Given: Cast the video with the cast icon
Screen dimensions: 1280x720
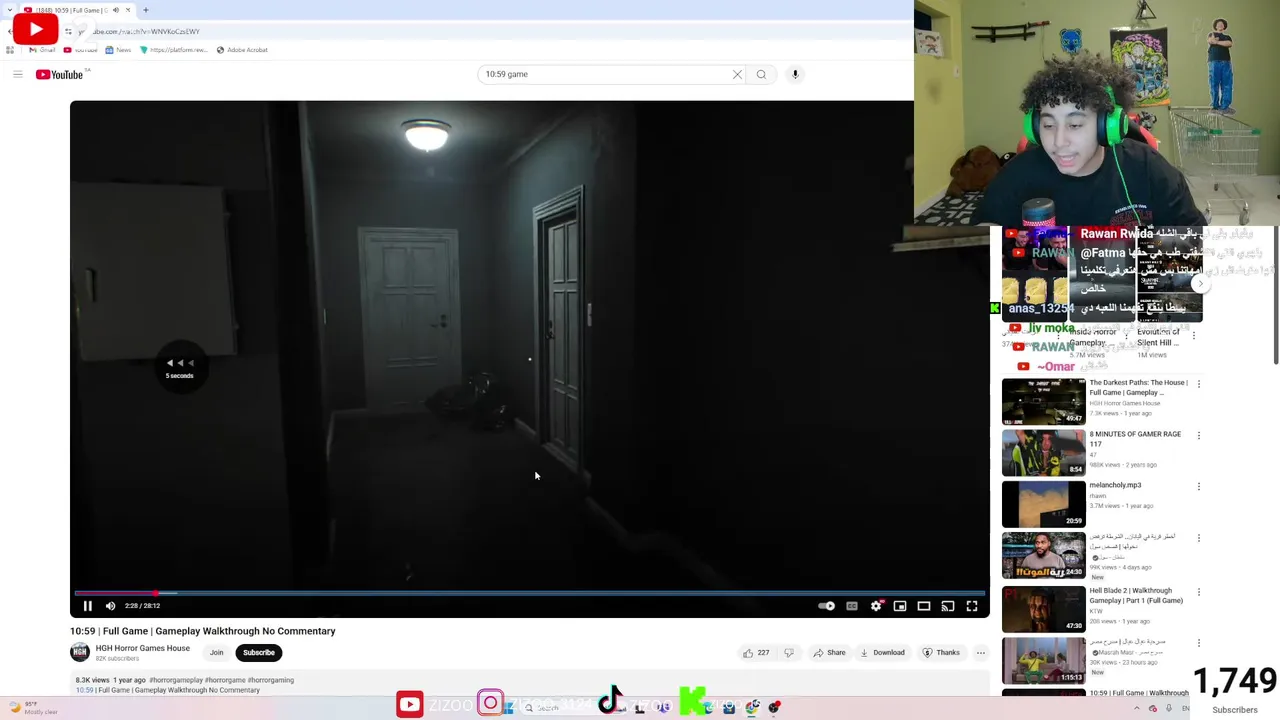Looking at the screenshot, I should [948, 606].
